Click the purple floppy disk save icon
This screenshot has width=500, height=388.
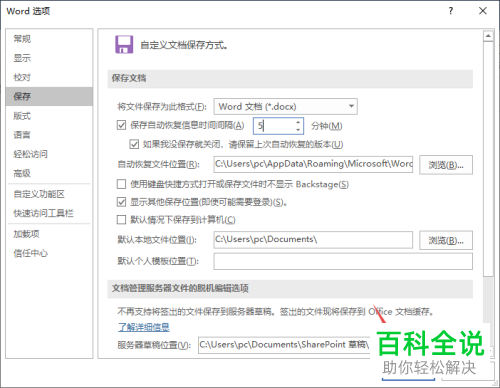pos(124,45)
